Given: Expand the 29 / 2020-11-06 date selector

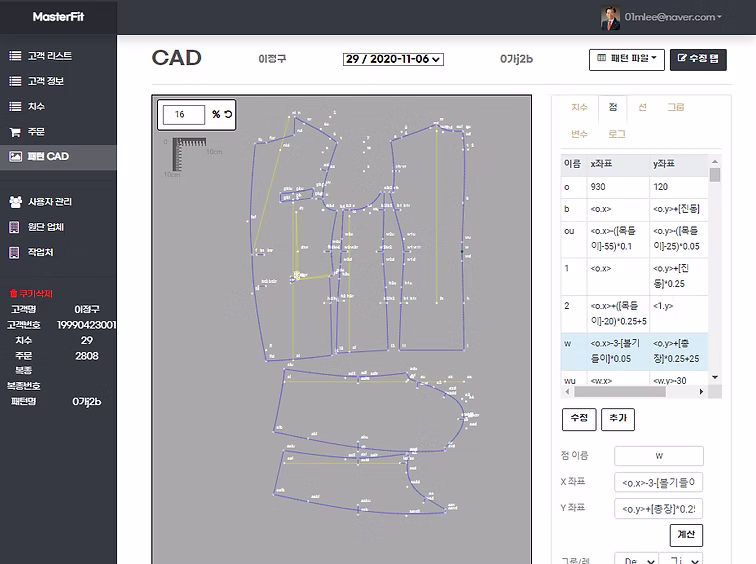Looking at the screenshot, I should 392,59.
